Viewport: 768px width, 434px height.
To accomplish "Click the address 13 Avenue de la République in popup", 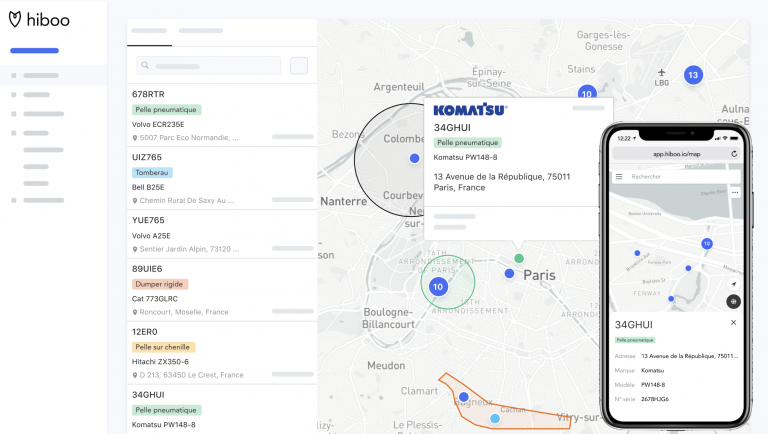I will coord(502,182).
